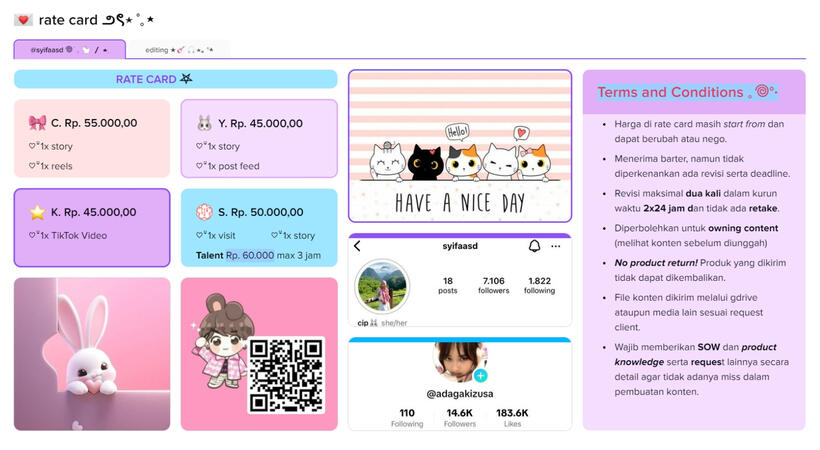820x450 pixels.
Task: Click the RATE CARD heading banner
Action: point(176,79)
